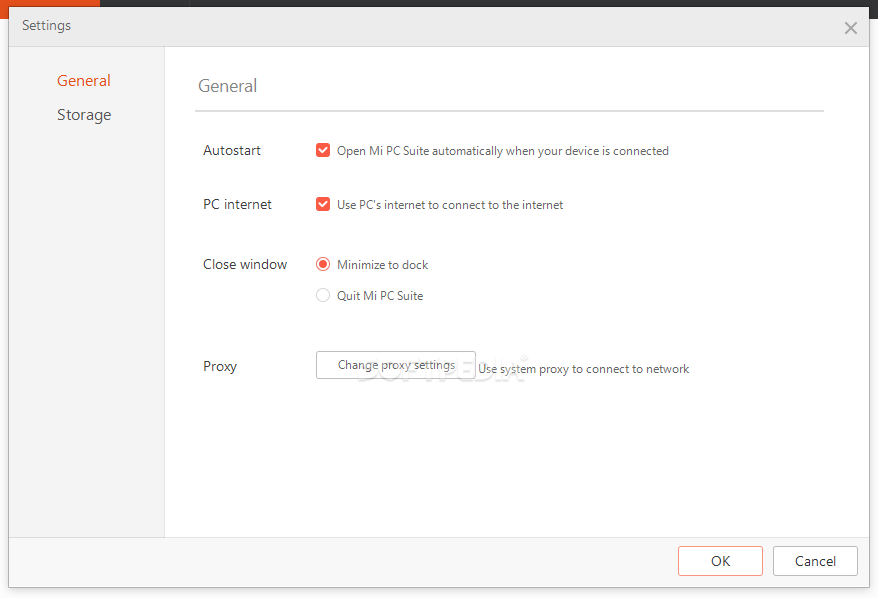Image resolution: width=878 pixels, height=598 pixels.
Task: Click the Proxy label
Action: coord(220,366)
